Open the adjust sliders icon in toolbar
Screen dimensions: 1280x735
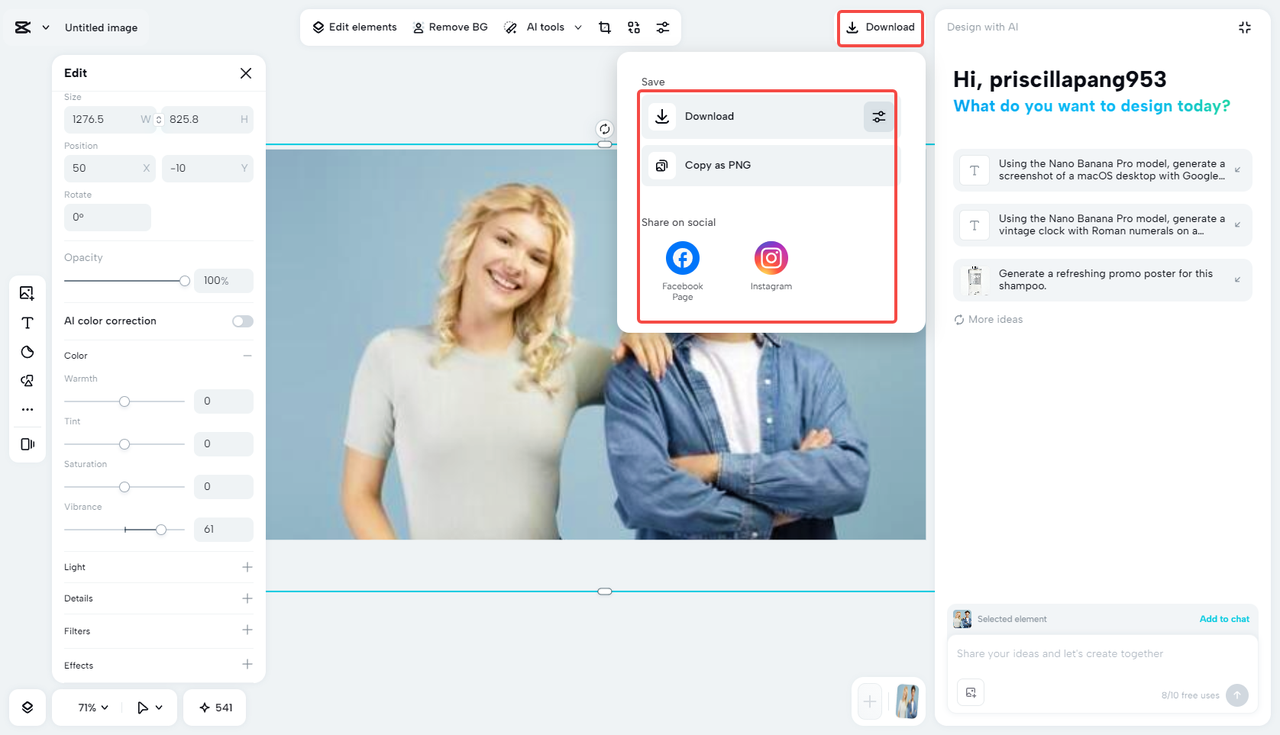663,27
